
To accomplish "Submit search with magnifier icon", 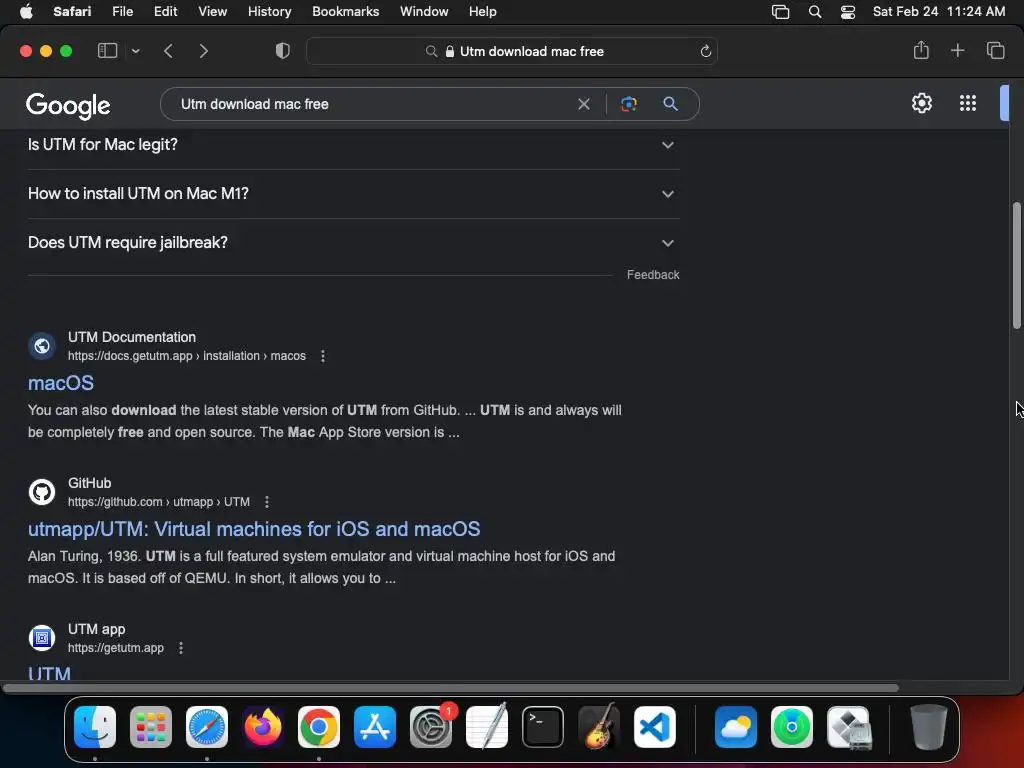I will coord(670,104).
